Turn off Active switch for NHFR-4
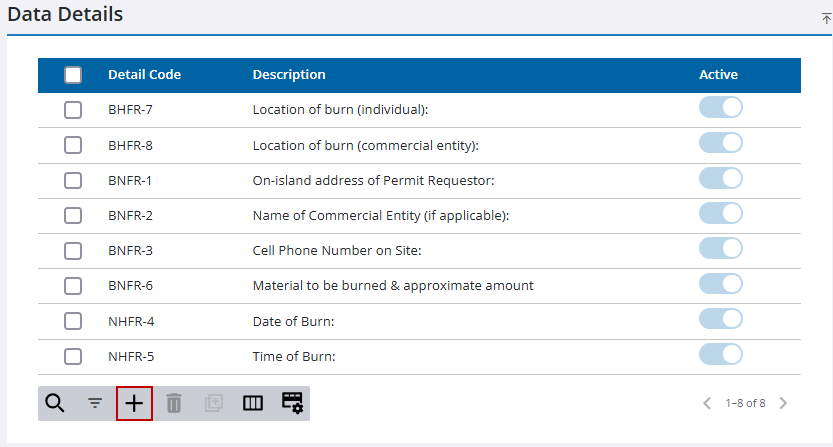This screenshot has height=447, width=833. pyautogui.click(x=720, y=319)
